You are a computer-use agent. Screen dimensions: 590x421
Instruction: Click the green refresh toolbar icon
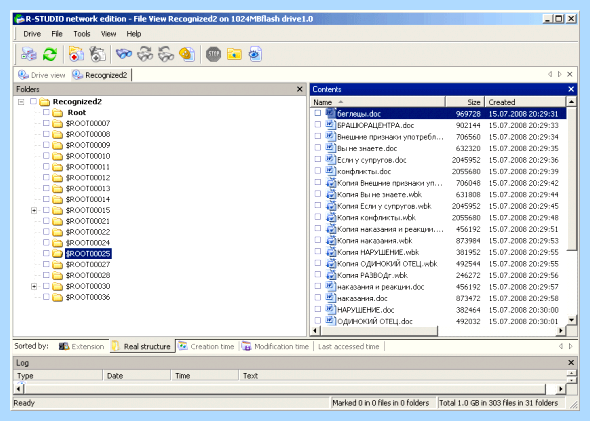tap(50, 54)
